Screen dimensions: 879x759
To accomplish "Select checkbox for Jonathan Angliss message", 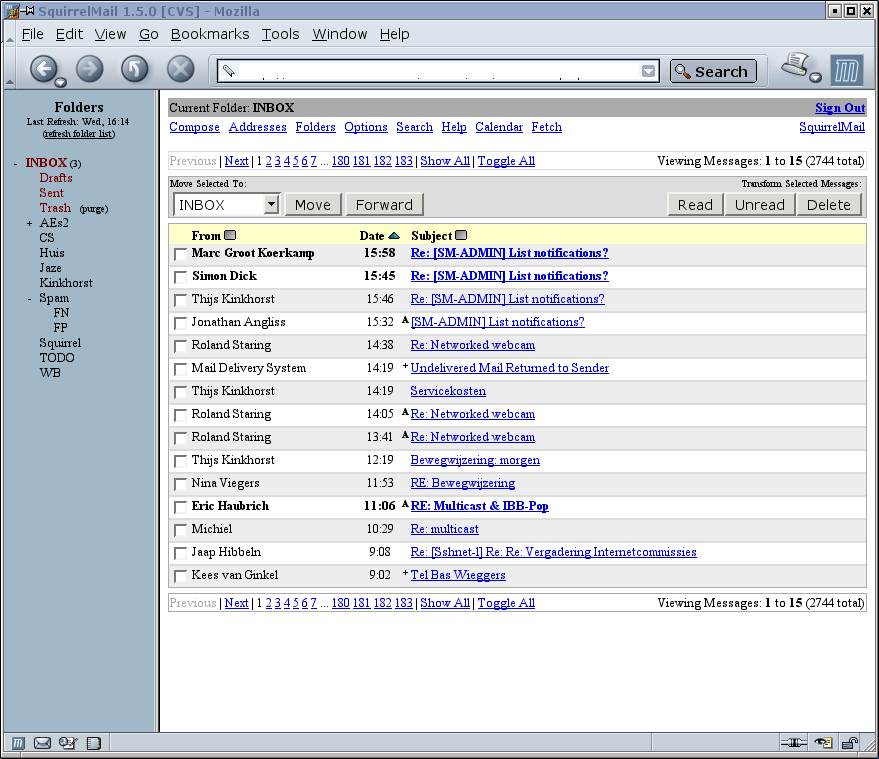I will (180, 323).
